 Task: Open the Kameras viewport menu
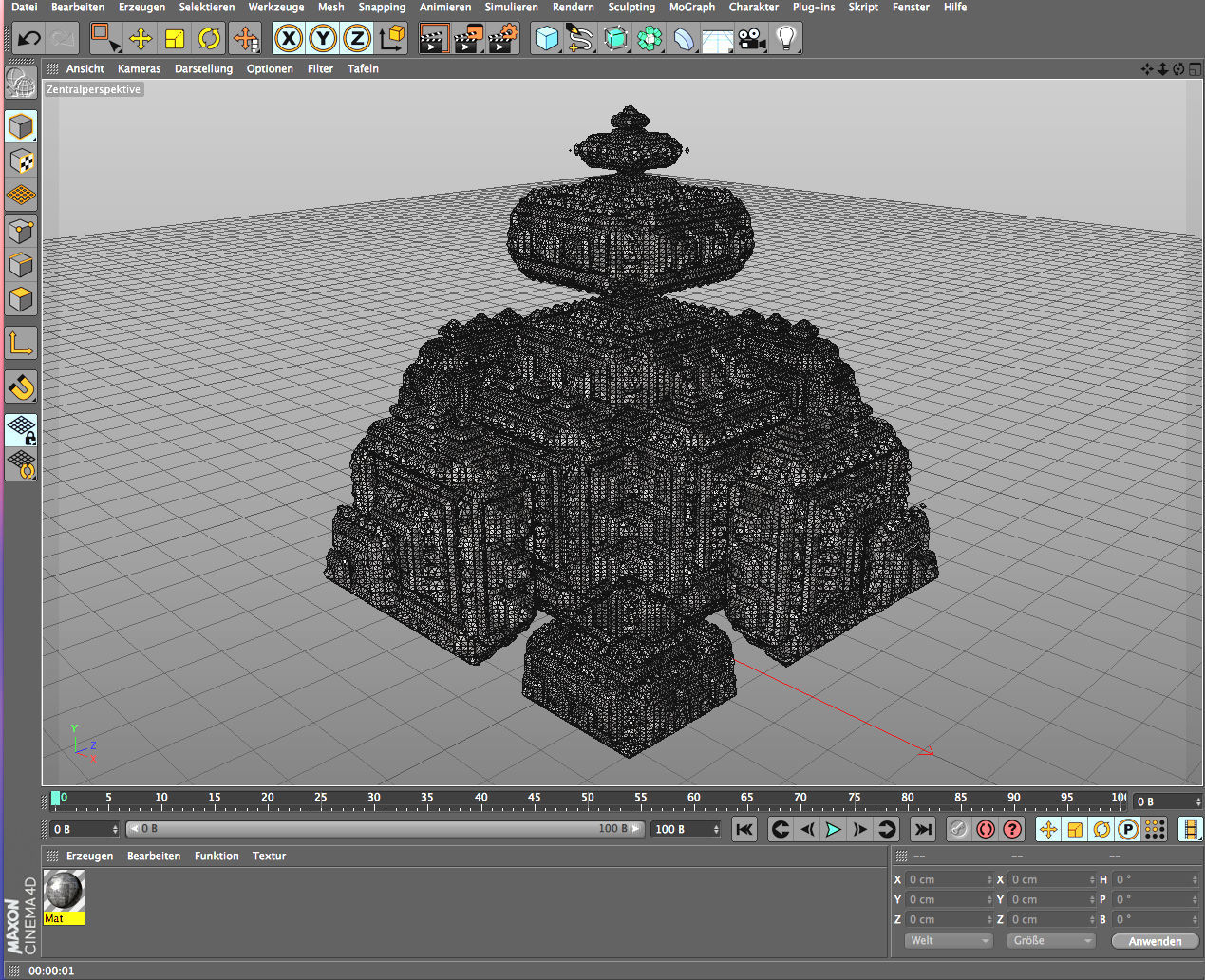[139, 67]
